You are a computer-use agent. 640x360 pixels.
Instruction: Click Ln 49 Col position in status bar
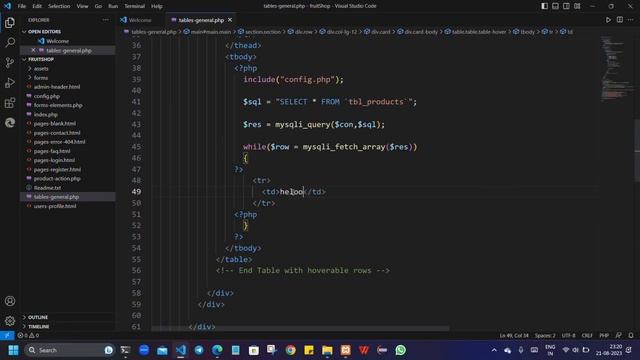514,336
